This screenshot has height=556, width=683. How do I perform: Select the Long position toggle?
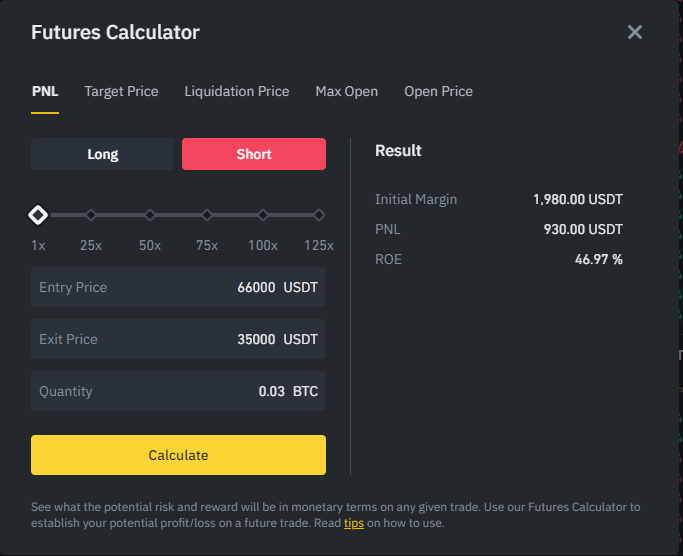pos(102,154)
